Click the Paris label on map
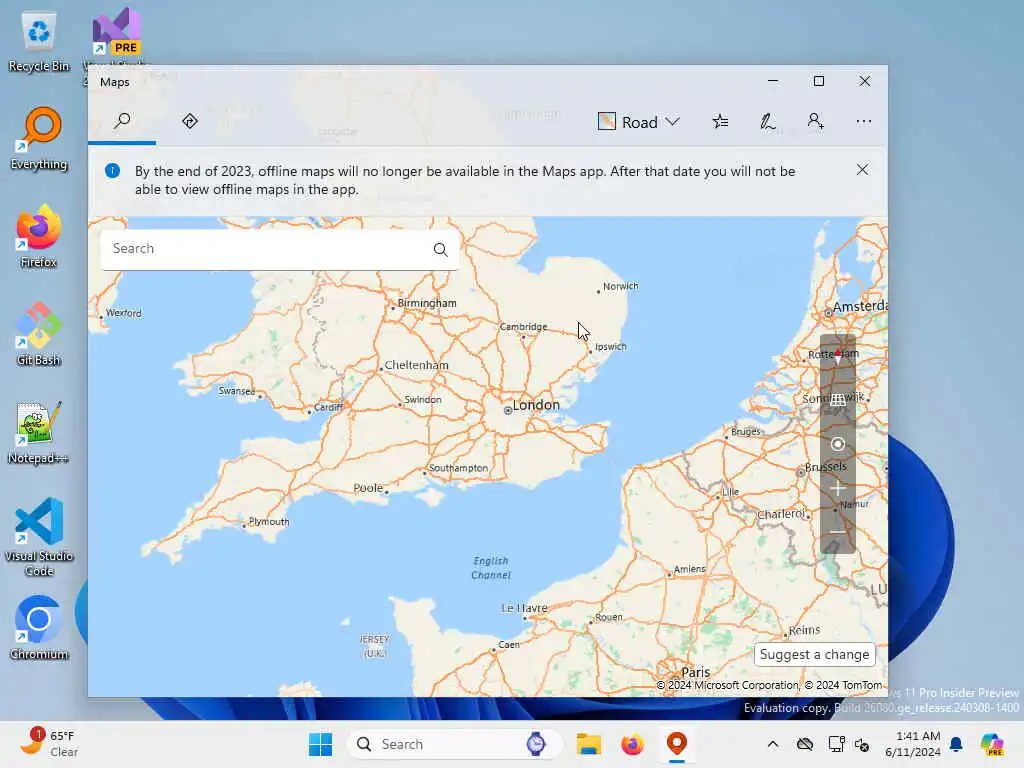 (696, 672)
